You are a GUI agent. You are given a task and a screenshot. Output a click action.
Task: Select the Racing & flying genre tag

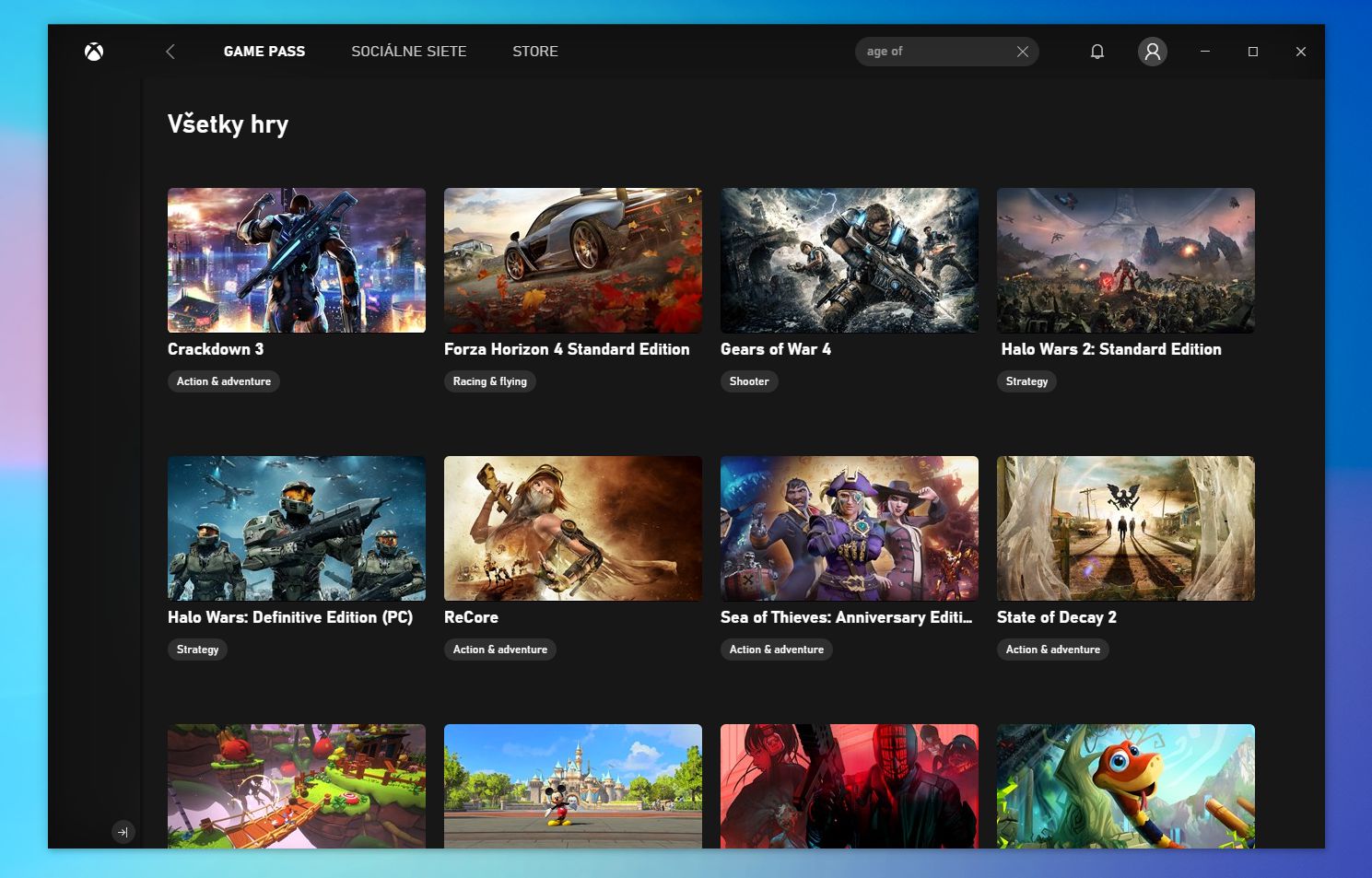490,381
